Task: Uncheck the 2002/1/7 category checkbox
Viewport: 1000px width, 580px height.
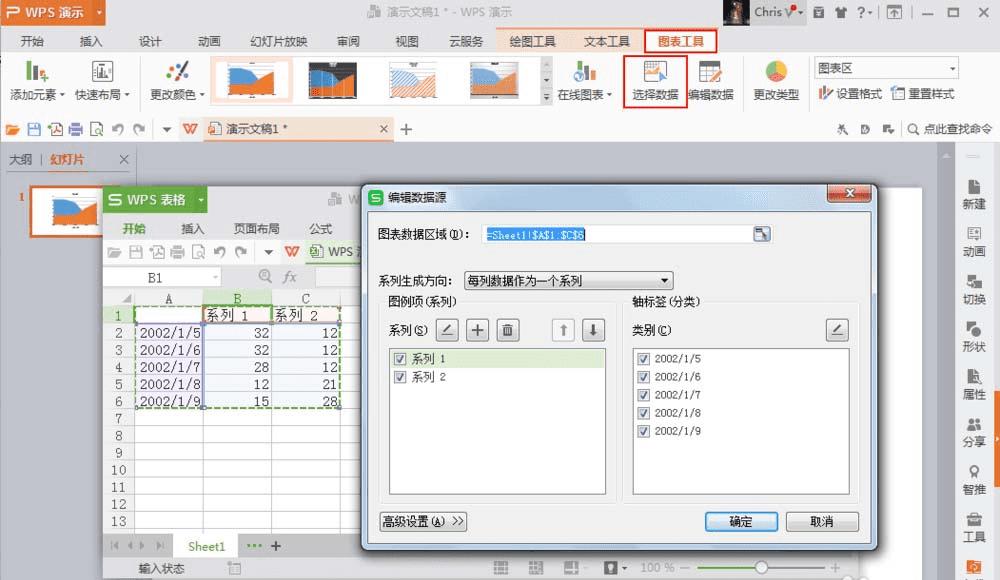Action: (643, 395)
